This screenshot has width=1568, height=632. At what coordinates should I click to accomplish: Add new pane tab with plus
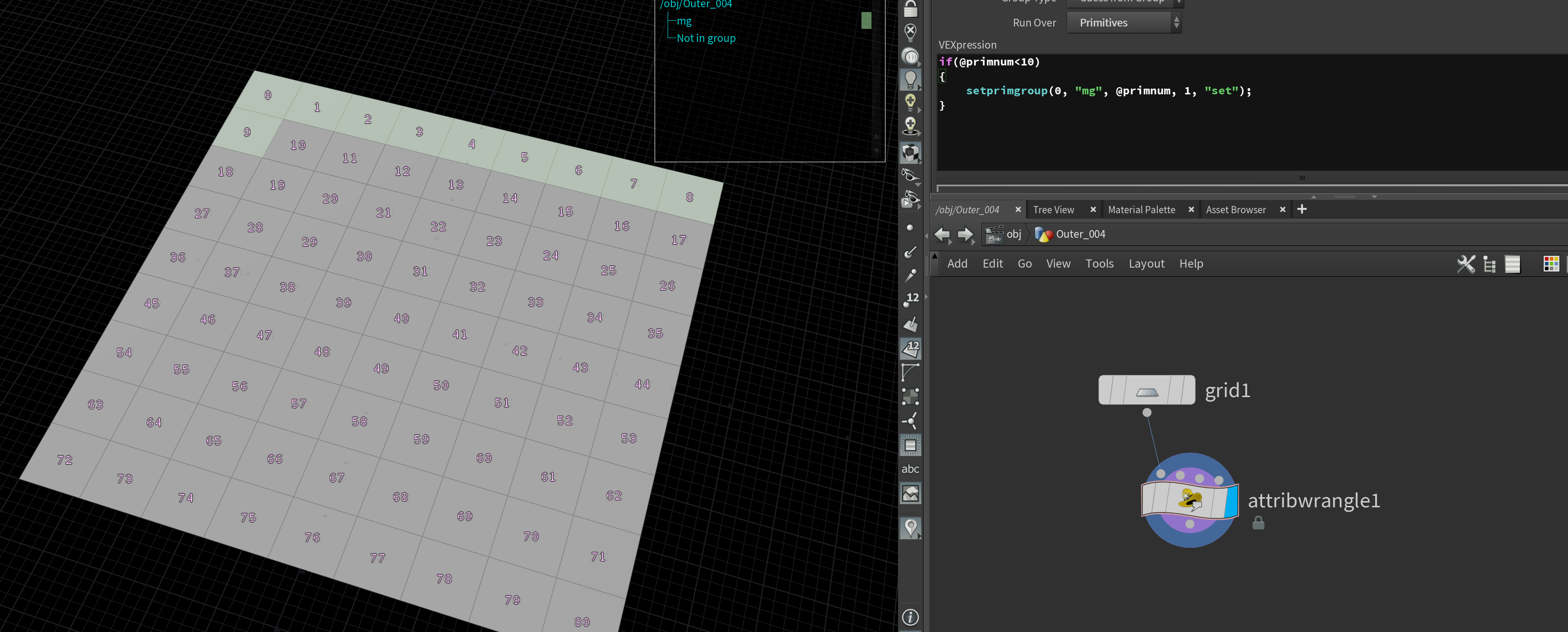tap(1302, 209)
